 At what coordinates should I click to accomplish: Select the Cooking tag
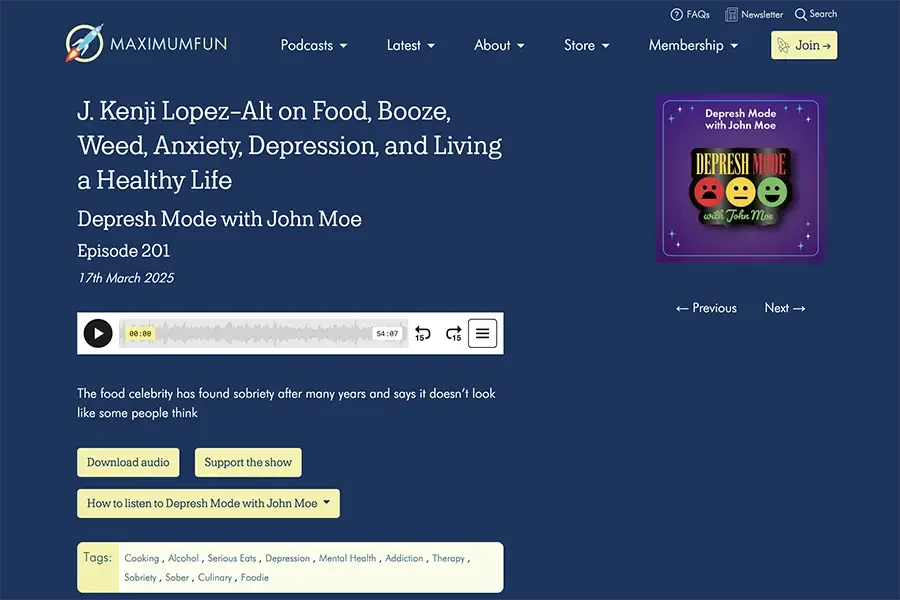tap(142, 558)
